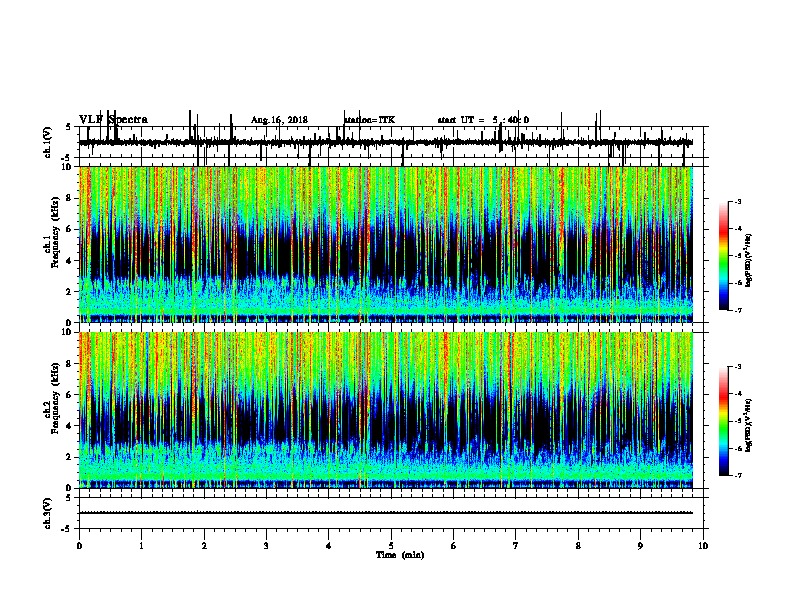
Task: Click time axis tick label "9"
Action: pyautogui.click(x=640, y=546)
